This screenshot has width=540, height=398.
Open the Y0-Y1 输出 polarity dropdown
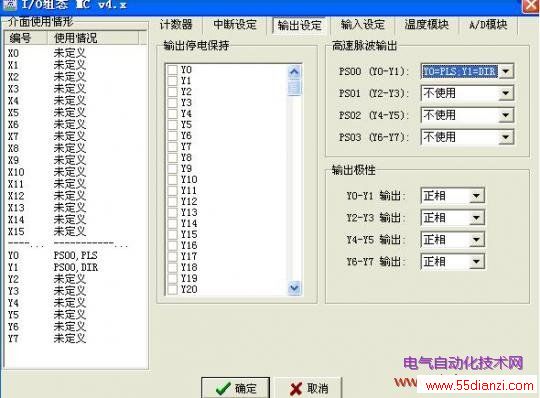(476, 196)
